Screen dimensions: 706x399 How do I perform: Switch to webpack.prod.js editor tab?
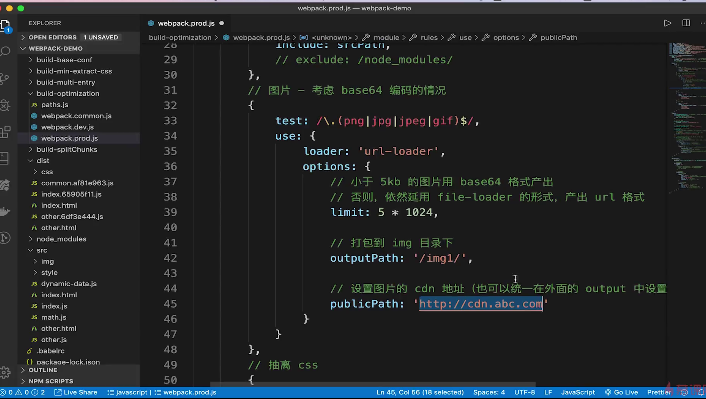(x=186, y=23)
